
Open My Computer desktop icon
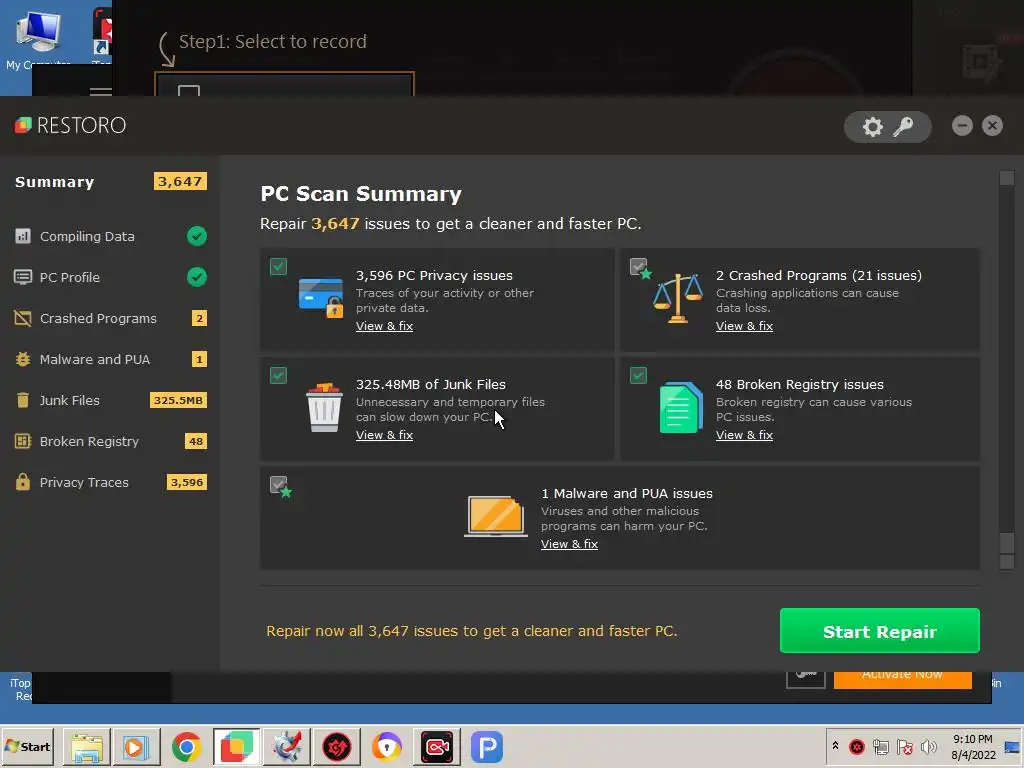tap(38, 38)
